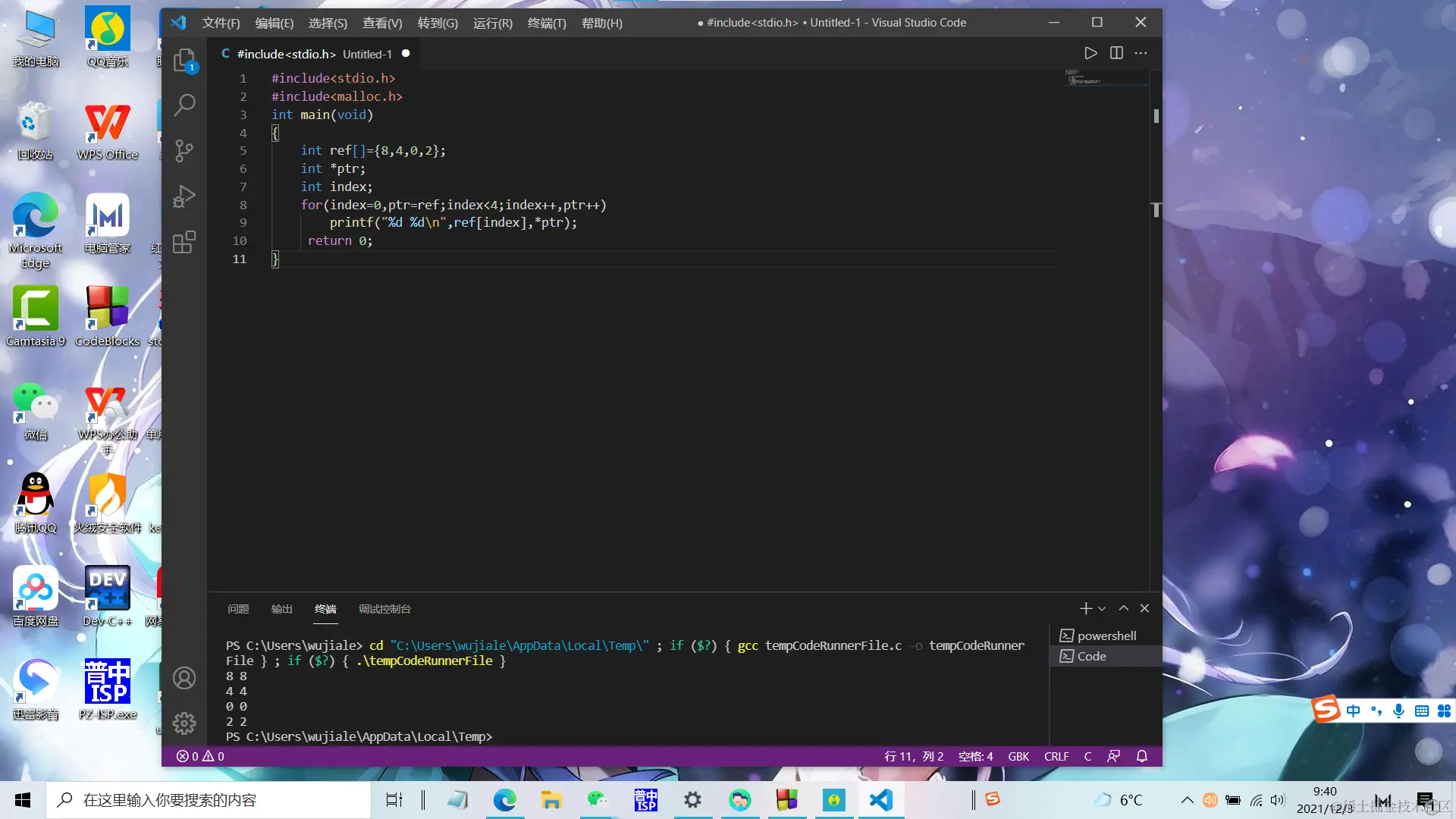Open the launch profile dropdown beside new terminal
Screen dimensions: 1456x819
(x=1102, y=609)
